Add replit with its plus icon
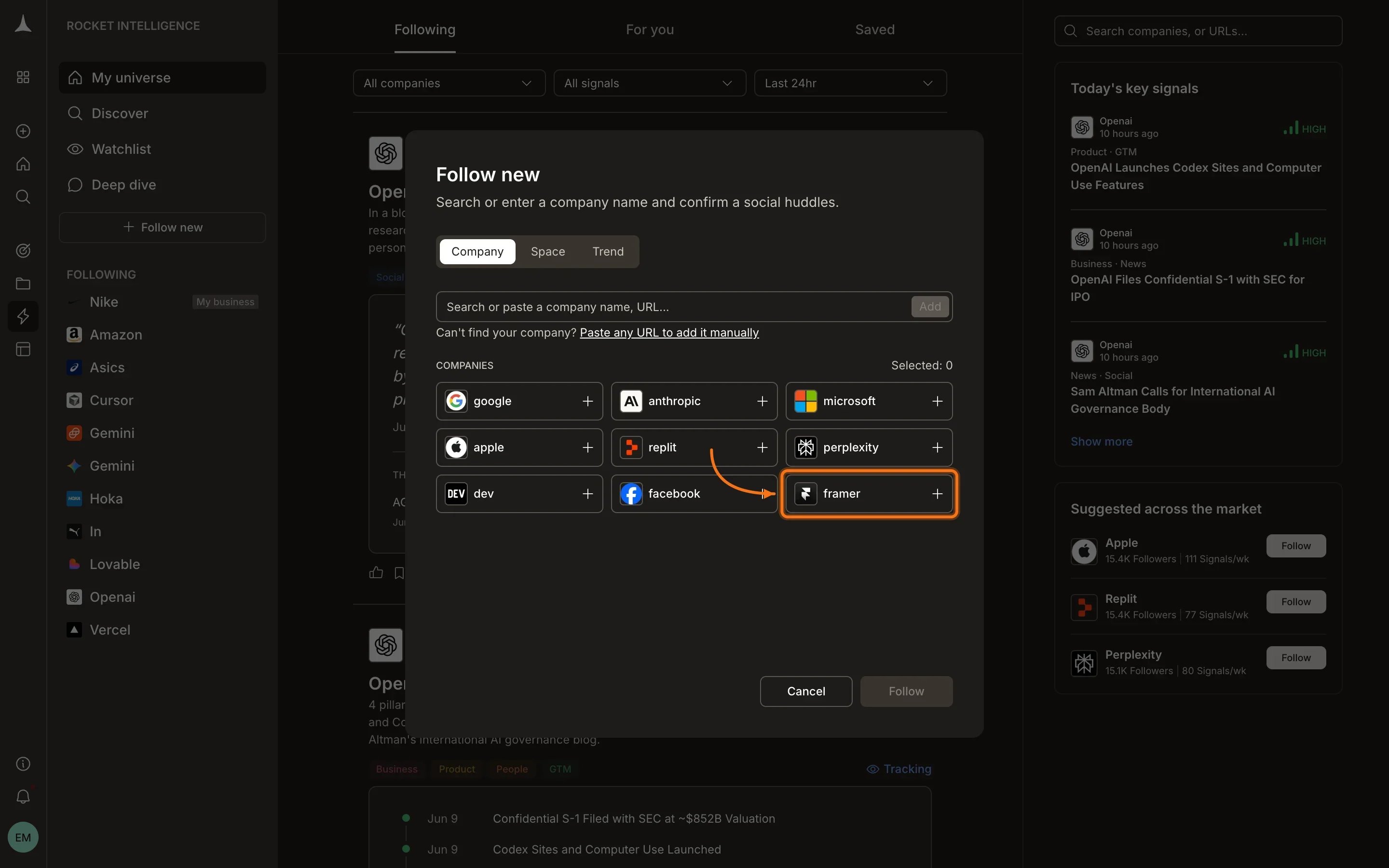1389x868 pixels. [762, 447]
